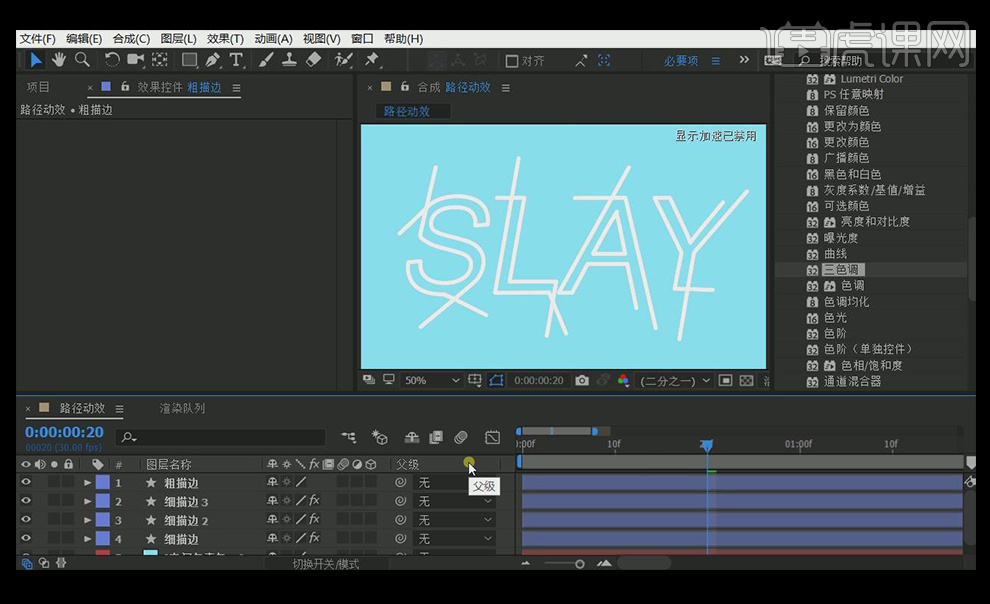
Task: Expand the 细描边 2 layer properties
Action: (x=87, y=520)
